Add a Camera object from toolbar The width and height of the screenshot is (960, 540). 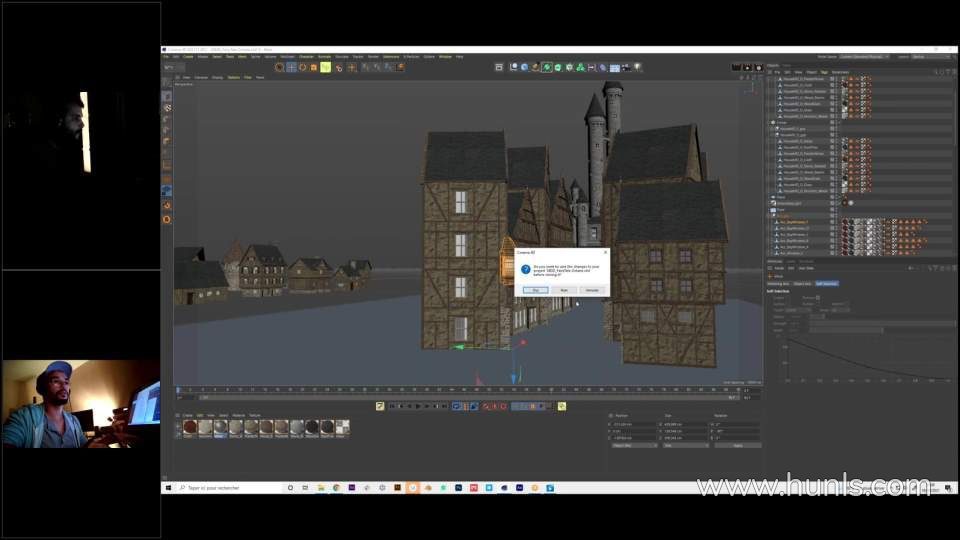click(x=626, y=67)
